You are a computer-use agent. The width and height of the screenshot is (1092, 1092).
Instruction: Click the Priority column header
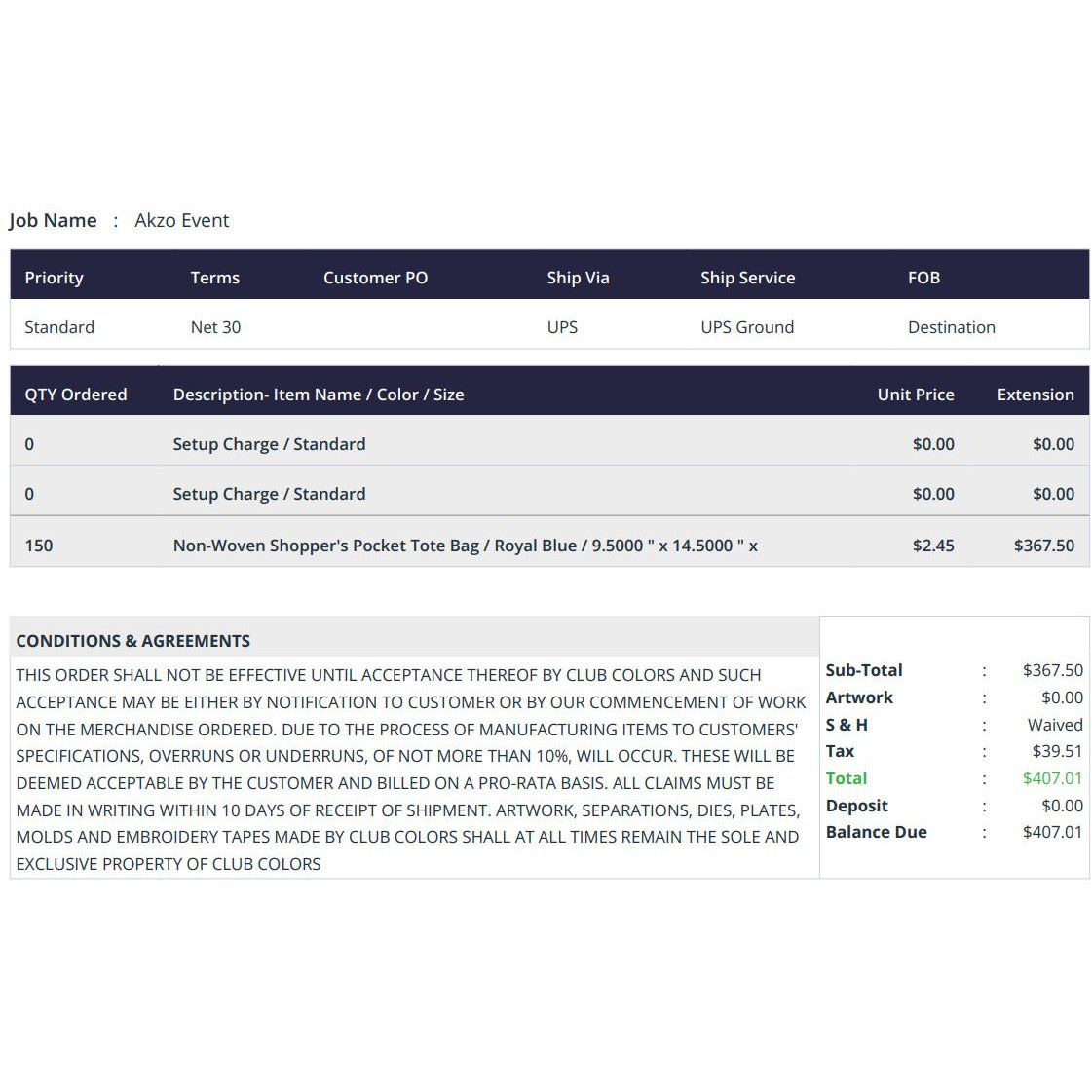click(55, 278)
